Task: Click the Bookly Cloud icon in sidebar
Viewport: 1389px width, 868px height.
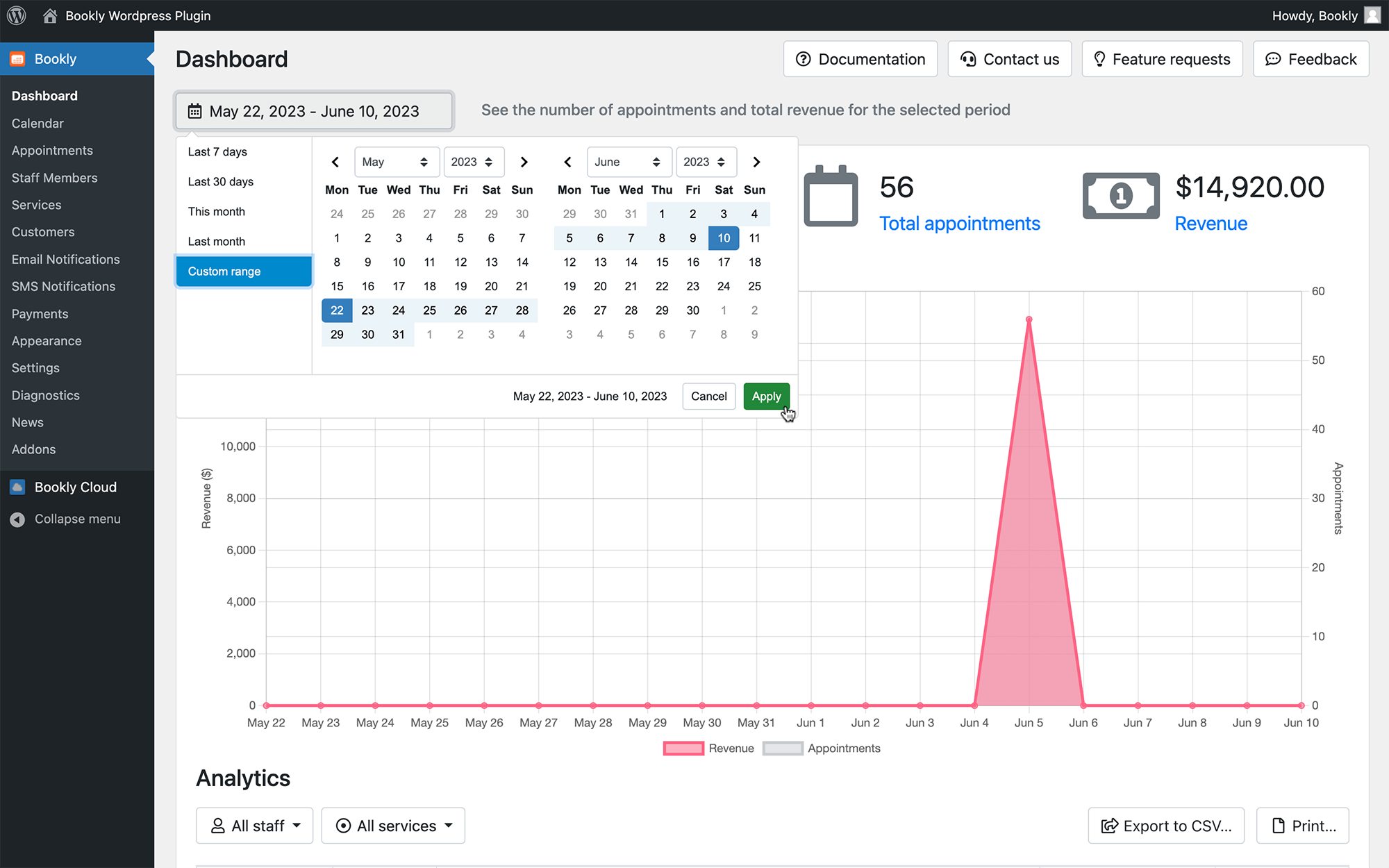Action: point(17,487)
